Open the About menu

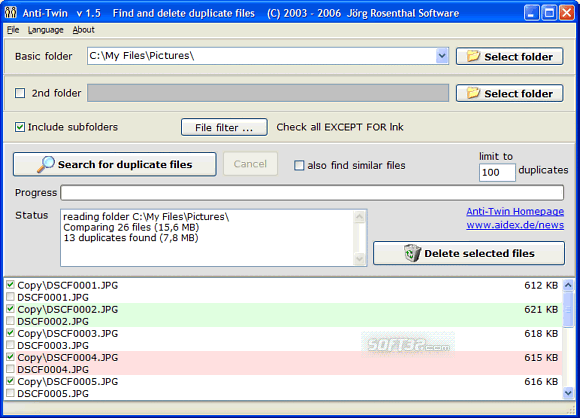click(x=84, y=30)
